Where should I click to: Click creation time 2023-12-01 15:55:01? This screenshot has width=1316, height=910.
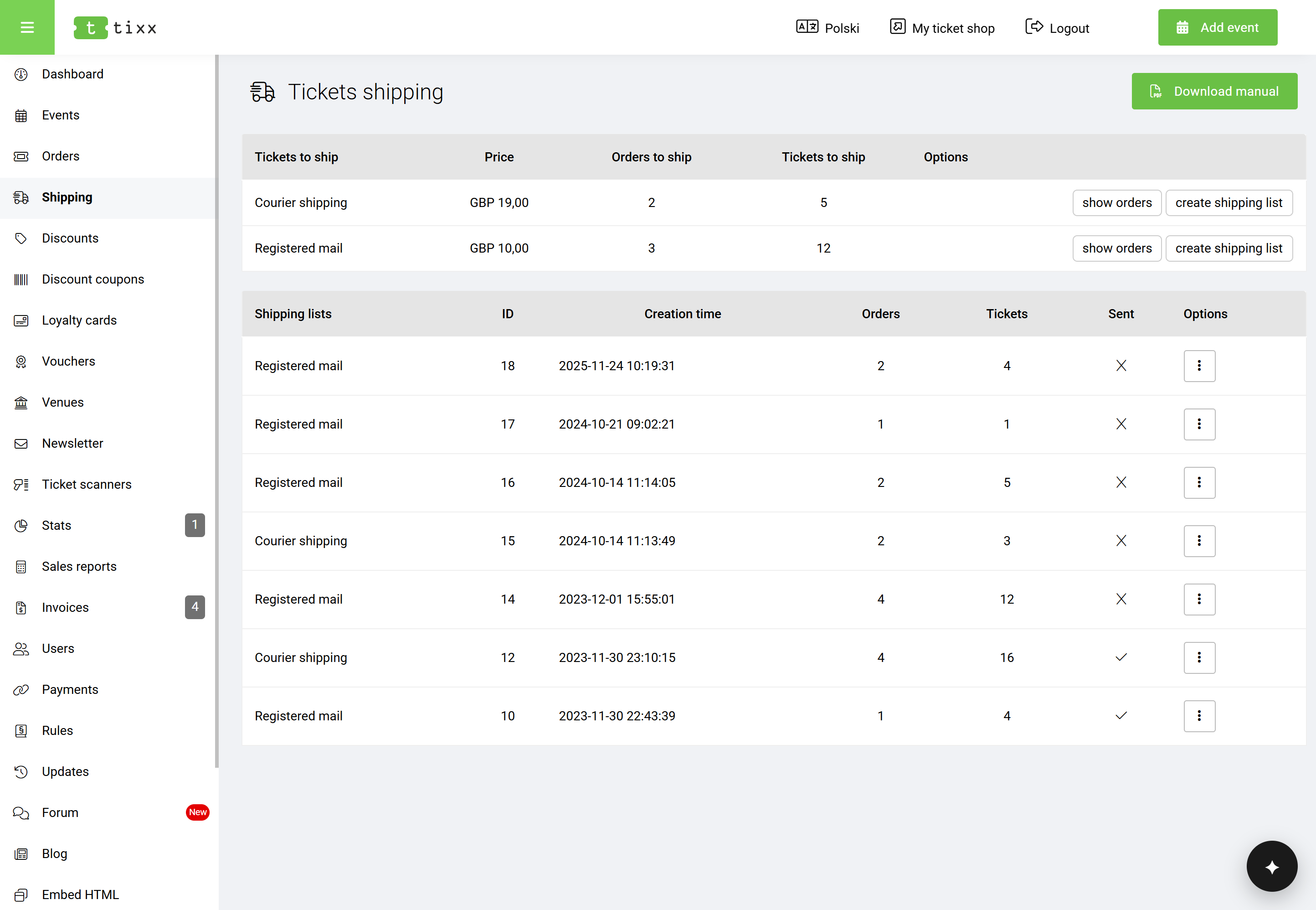(x=616, y=599)
